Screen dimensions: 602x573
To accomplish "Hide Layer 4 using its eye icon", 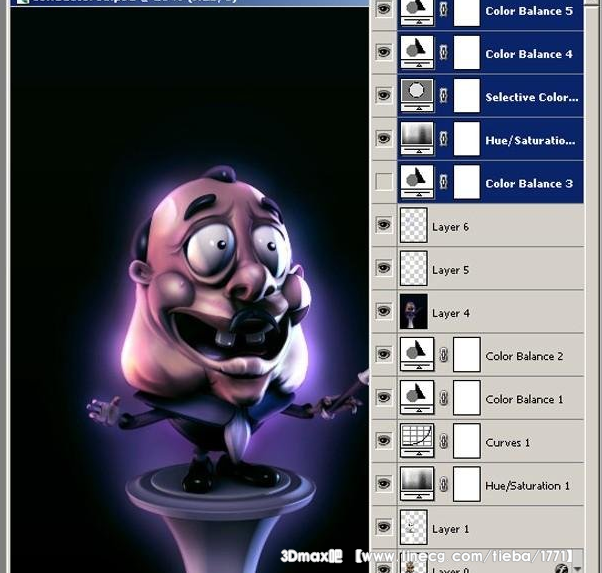I will pos(384,311).
